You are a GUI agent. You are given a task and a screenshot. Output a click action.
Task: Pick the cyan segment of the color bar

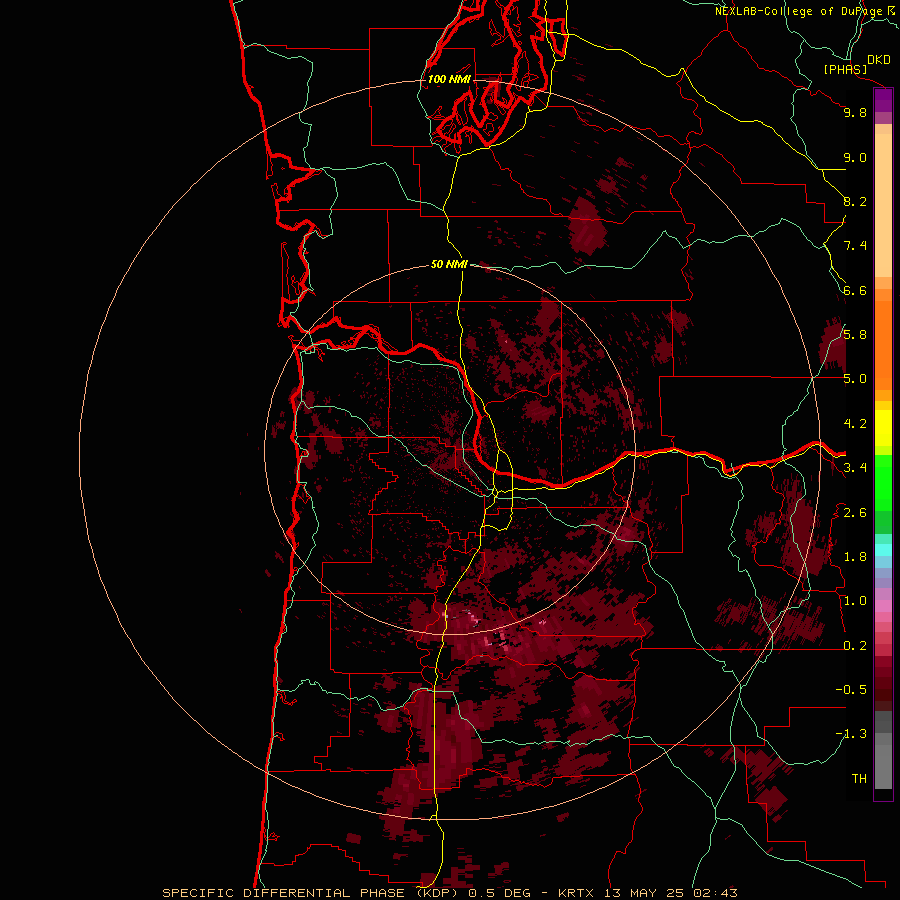point(883,550)
